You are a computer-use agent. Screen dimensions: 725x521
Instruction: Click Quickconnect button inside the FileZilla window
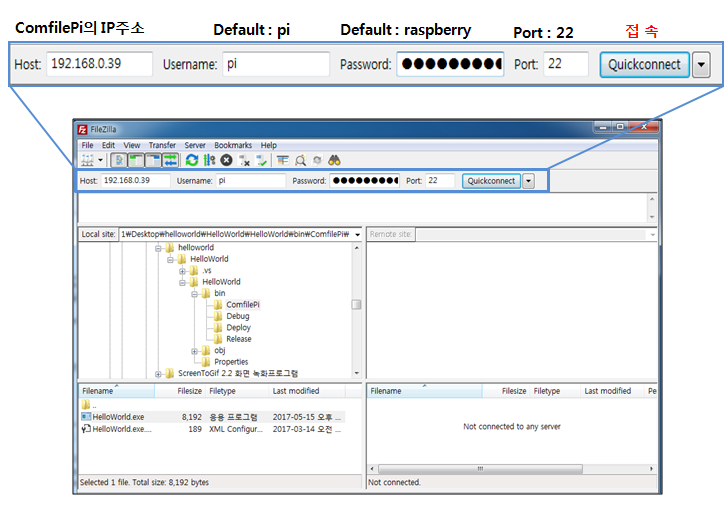tap(491, 181)
